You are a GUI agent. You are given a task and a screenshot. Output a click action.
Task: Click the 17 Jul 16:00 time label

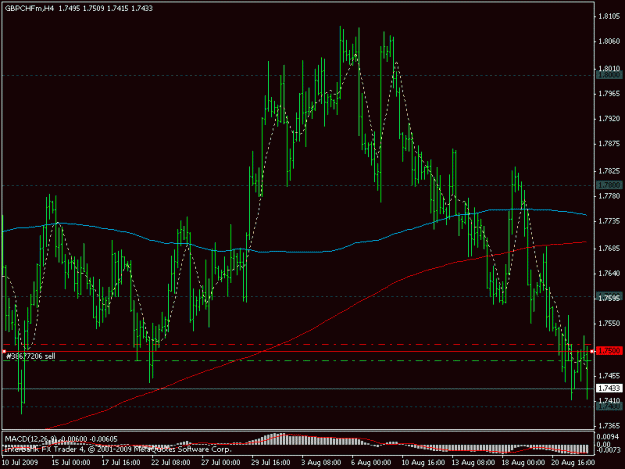[x=121, y=462]
